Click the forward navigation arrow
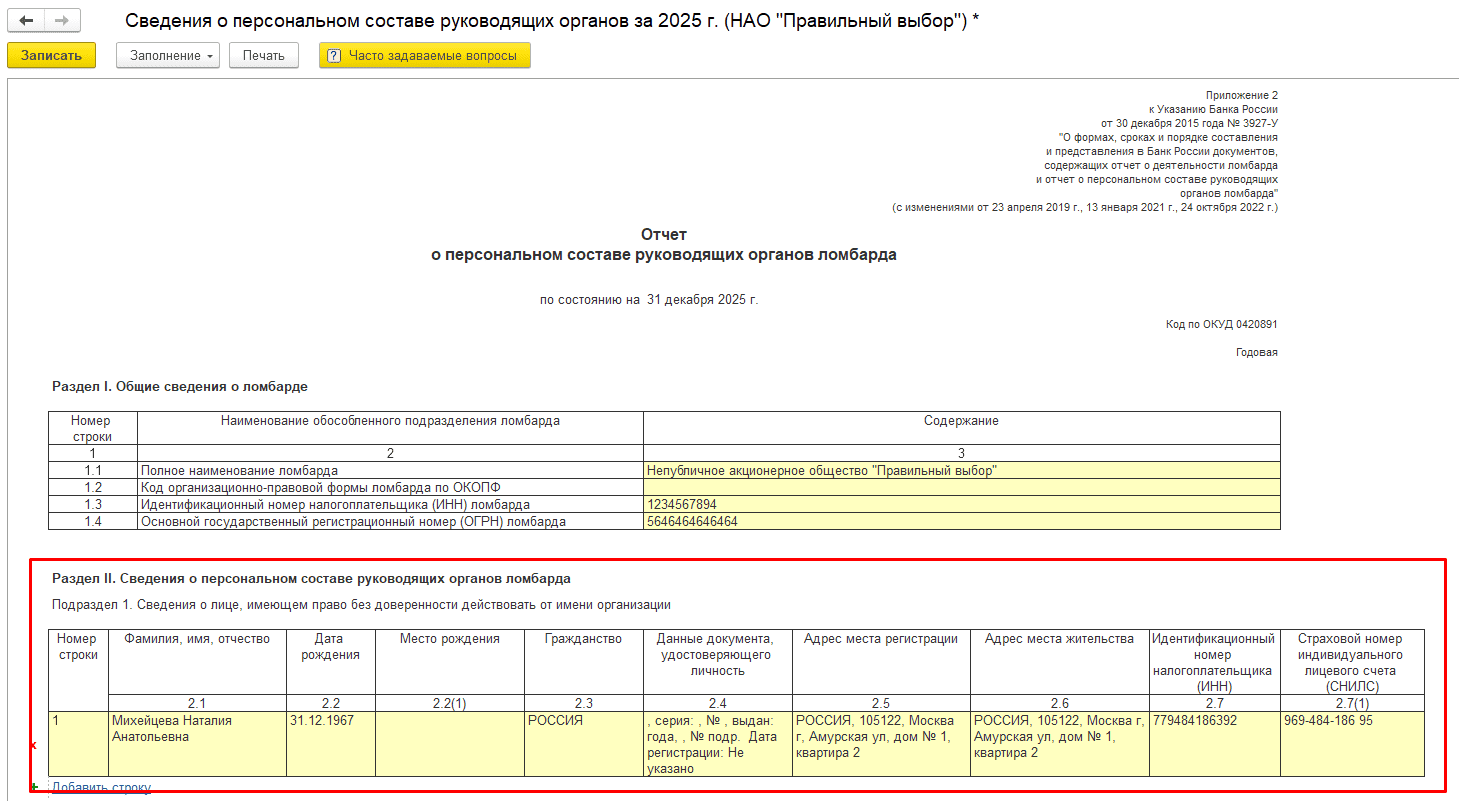 coord(62,21)
